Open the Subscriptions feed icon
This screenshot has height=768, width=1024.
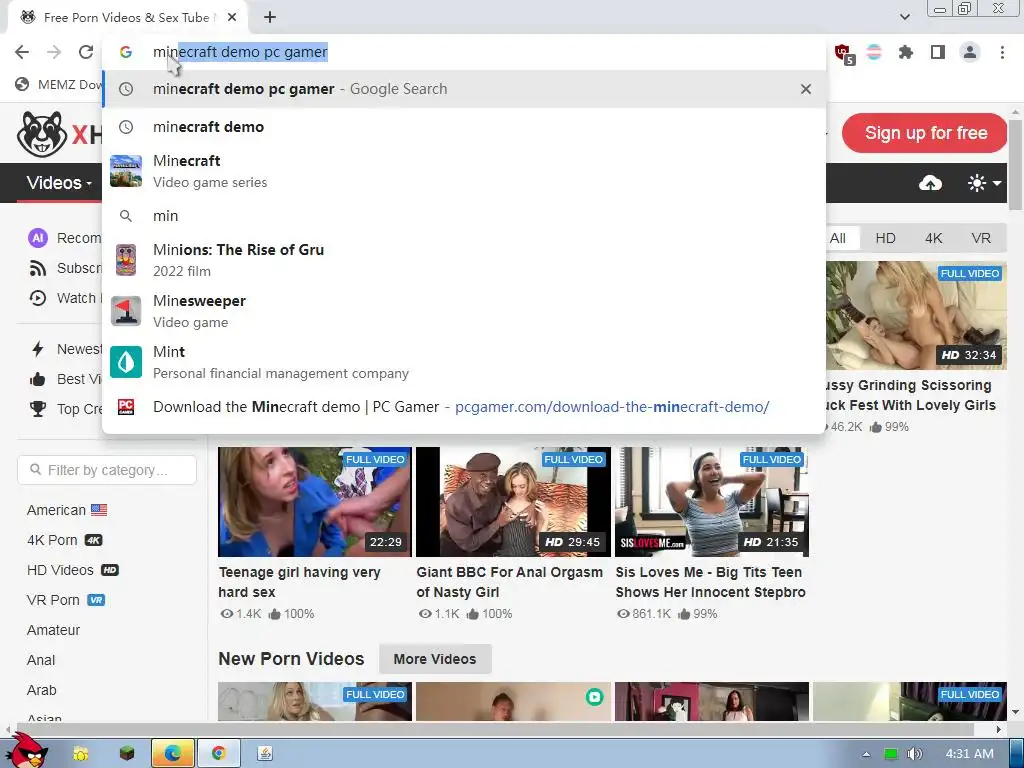click(38, 268)
